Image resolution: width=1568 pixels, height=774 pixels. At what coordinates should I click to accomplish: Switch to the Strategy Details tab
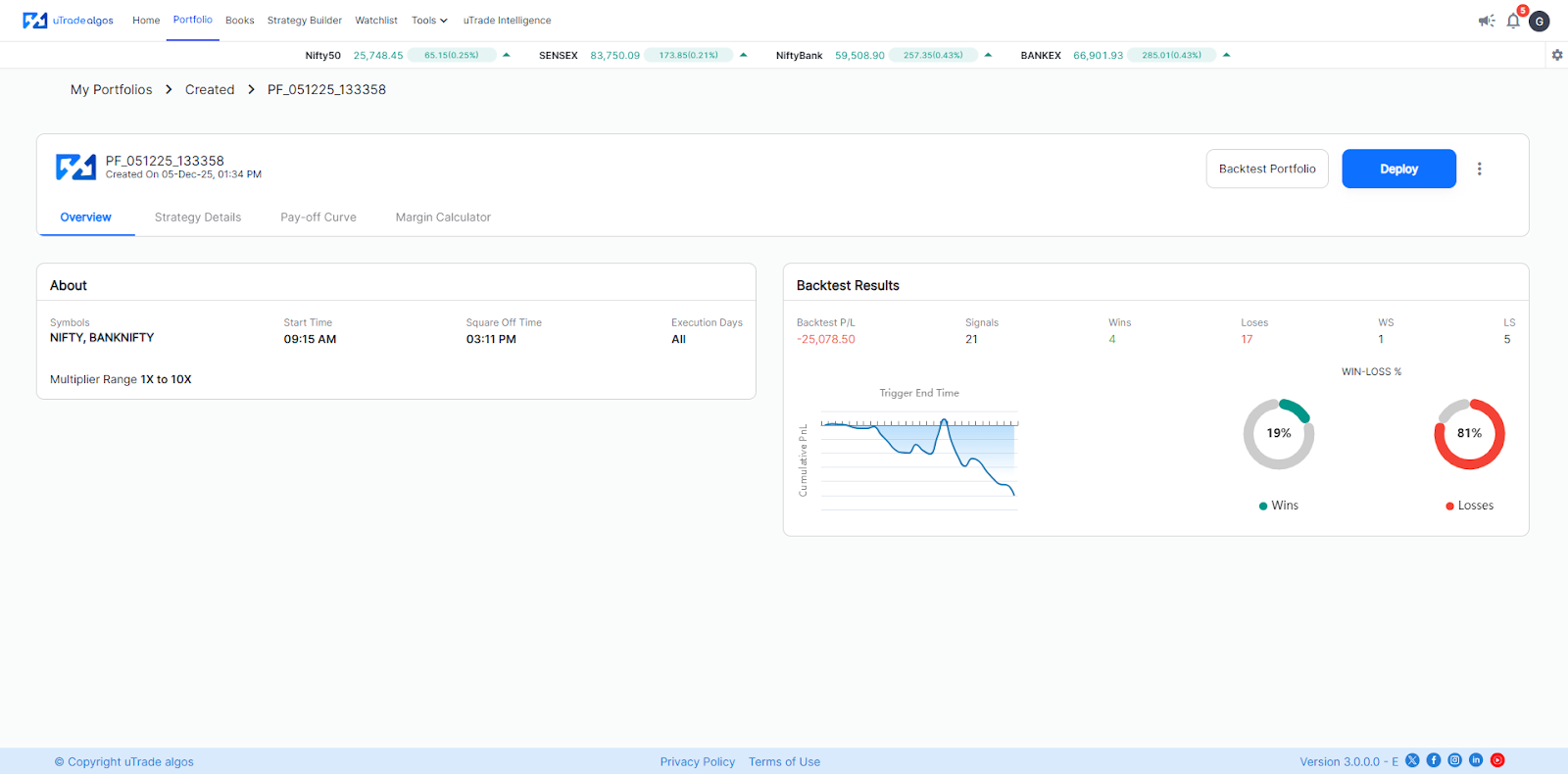coord(198,218)
